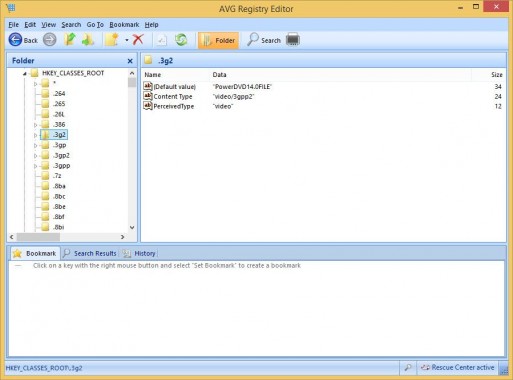The image size is (513, 380).
Task: Click the tree's horizontal scrollbar thumb
Action: 38,237
